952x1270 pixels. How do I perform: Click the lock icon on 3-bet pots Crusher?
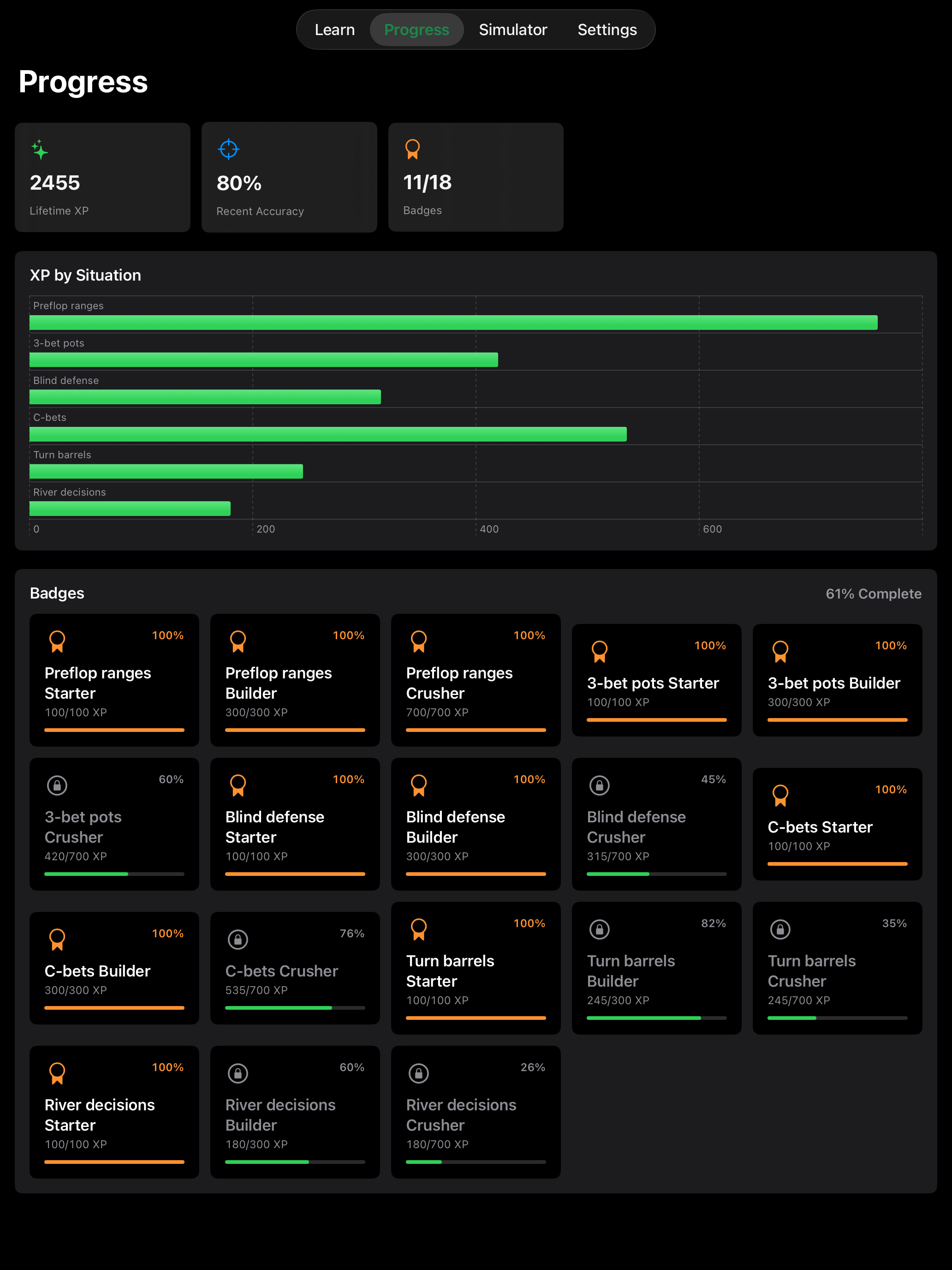57,785
